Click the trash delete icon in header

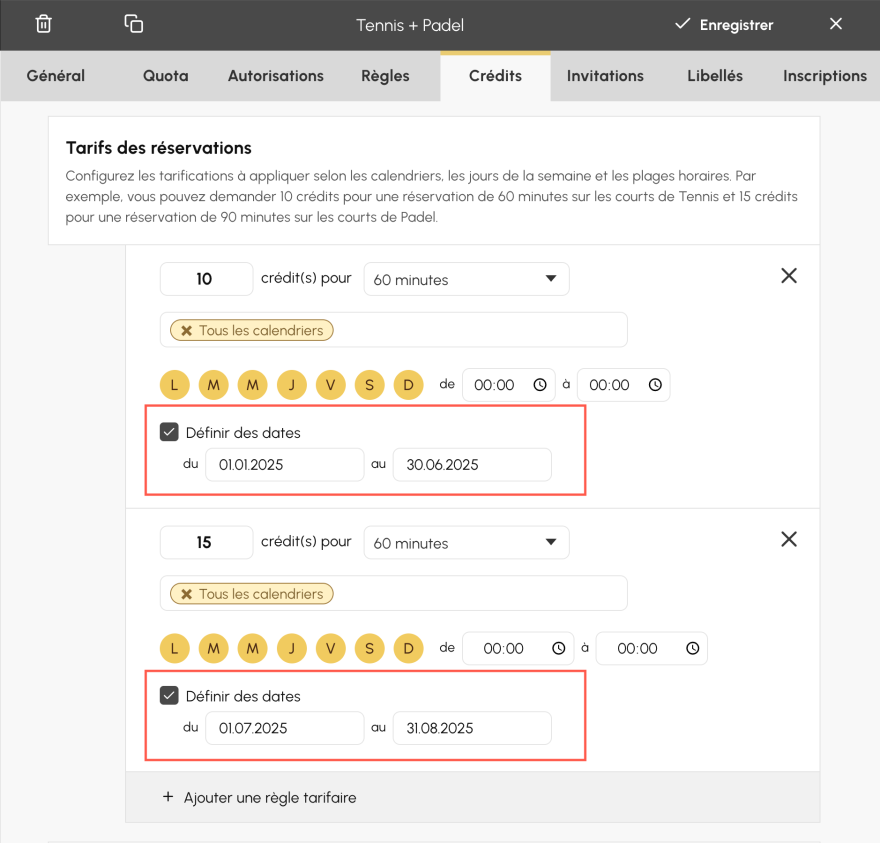click(43, 24)
